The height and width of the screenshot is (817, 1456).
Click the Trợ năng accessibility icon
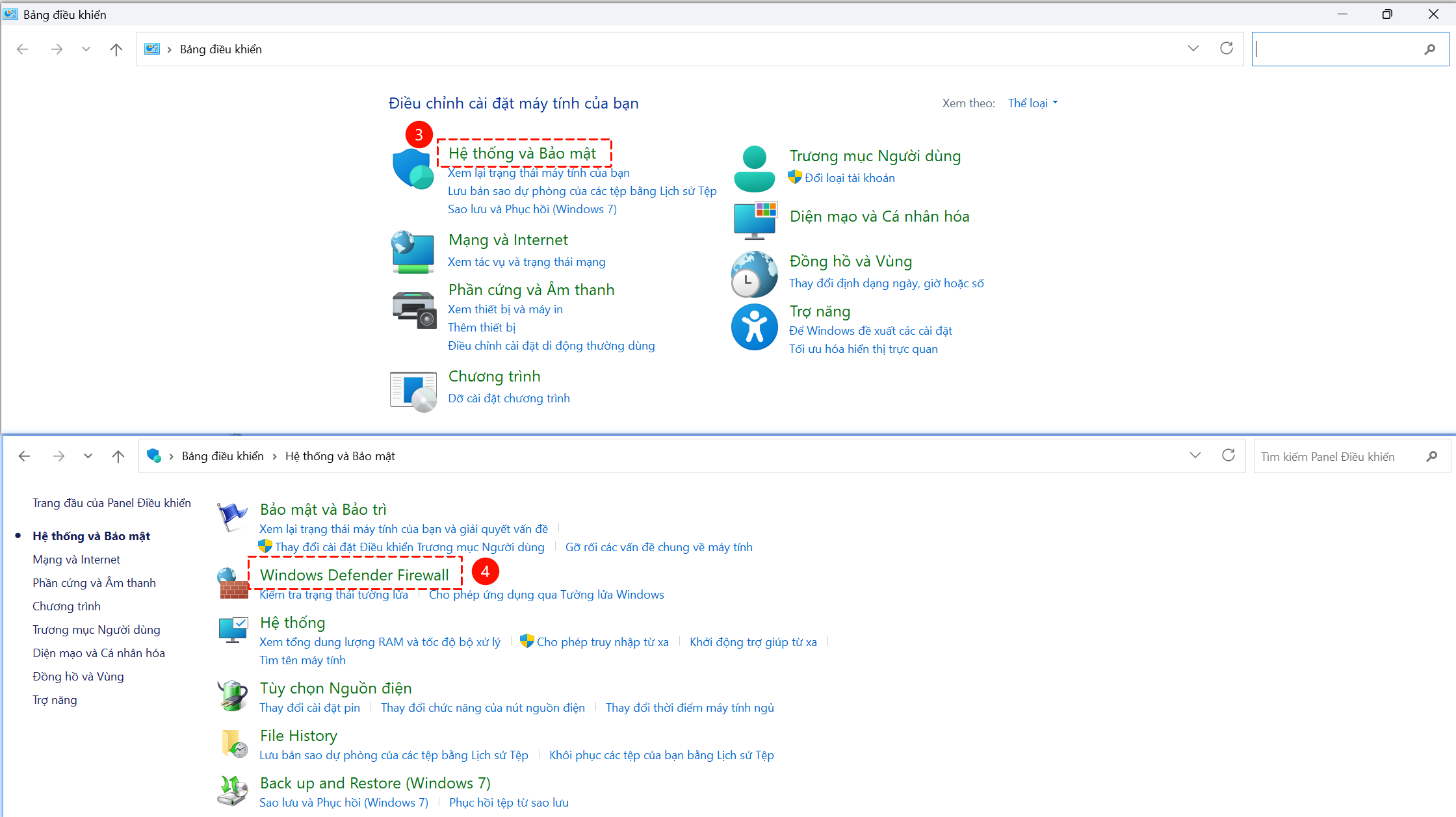tap(754, 327)
